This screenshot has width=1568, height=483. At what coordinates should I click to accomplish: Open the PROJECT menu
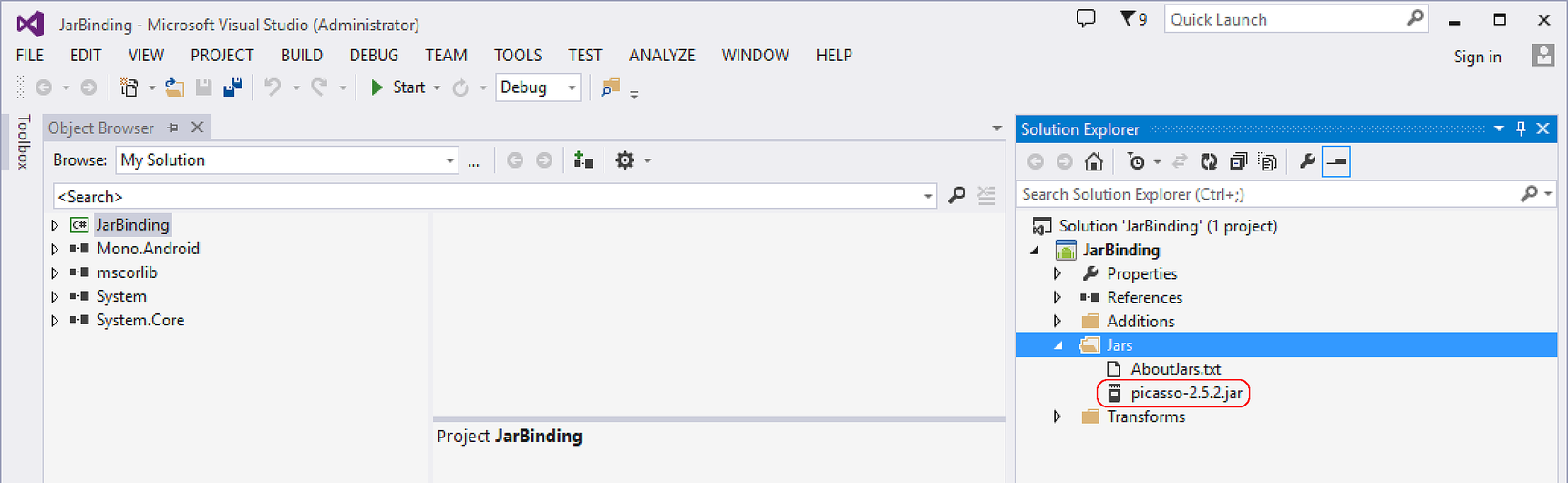(222, 56)
